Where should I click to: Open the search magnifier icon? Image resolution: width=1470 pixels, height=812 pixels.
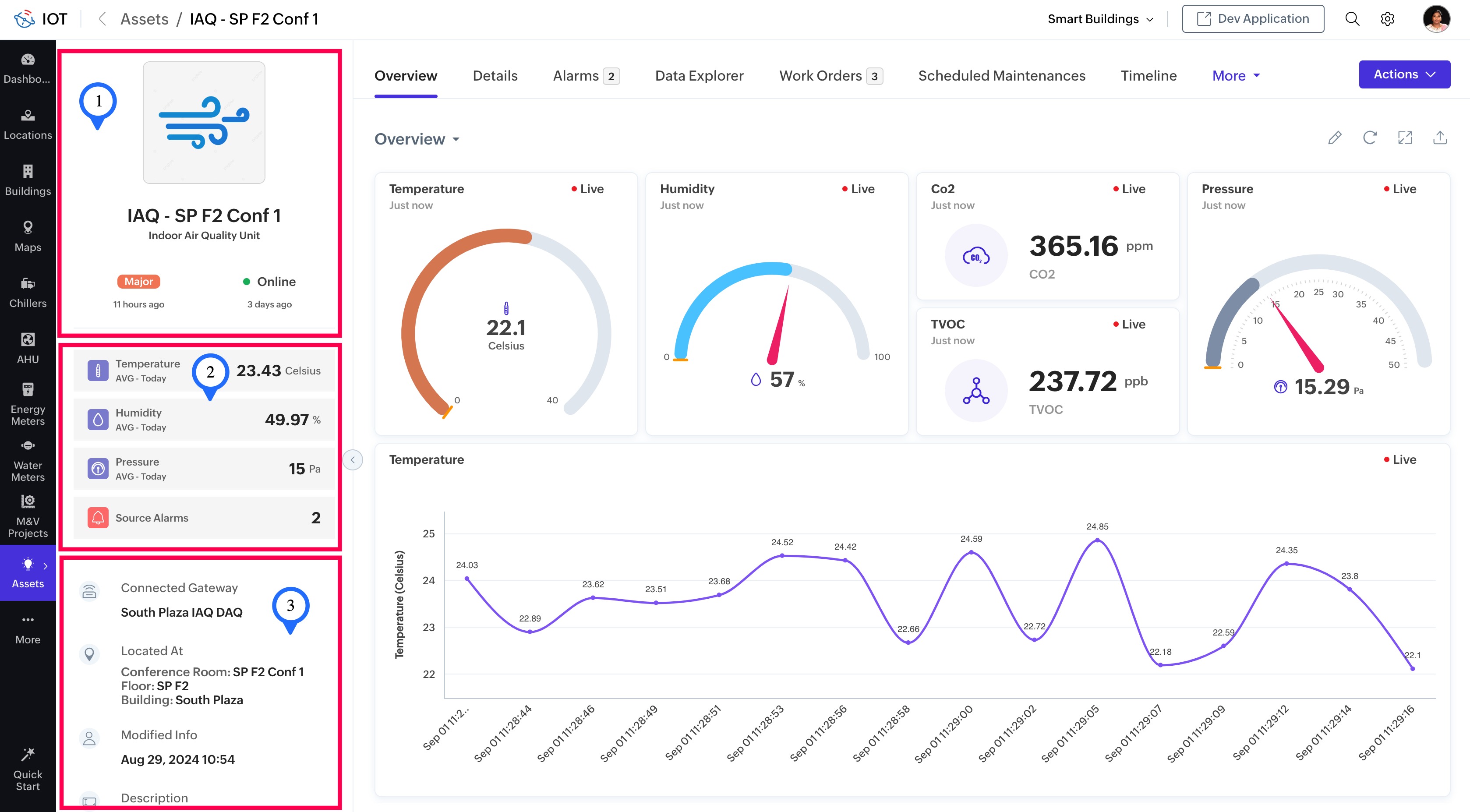[1352, 19]
